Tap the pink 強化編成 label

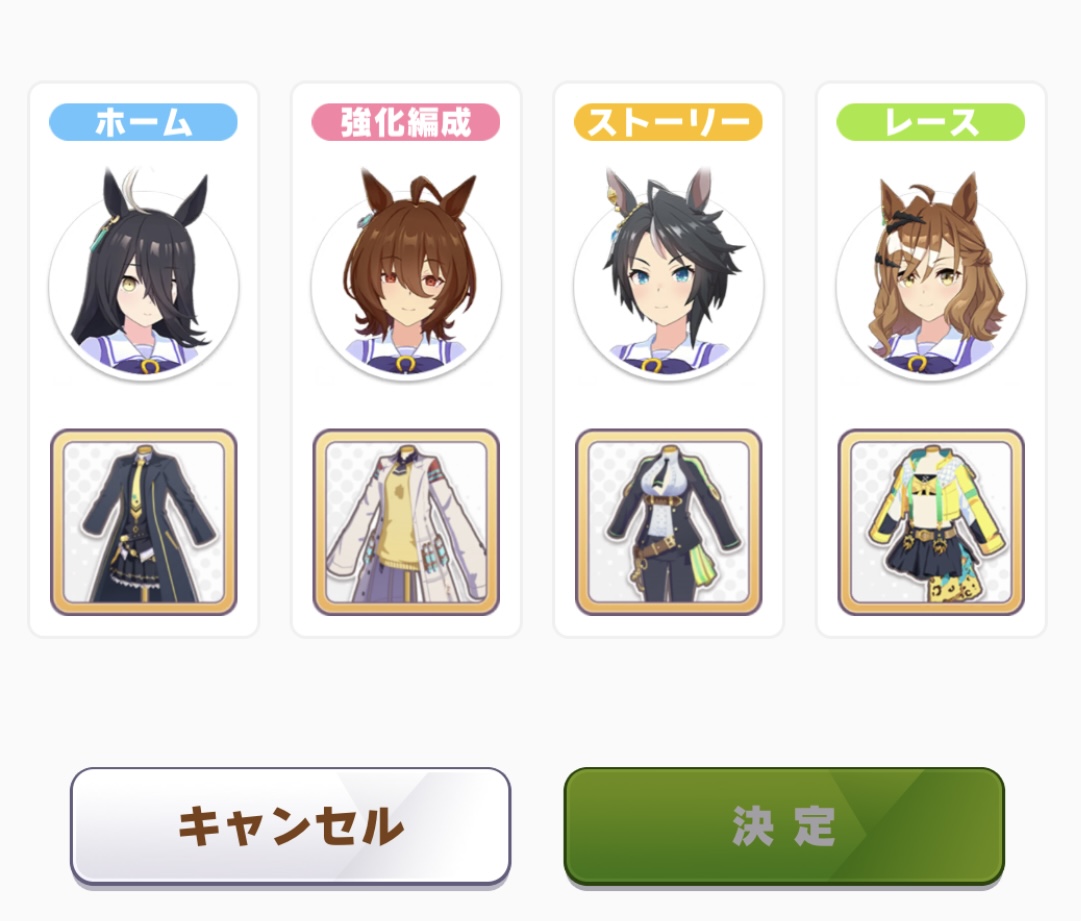[x=406, y=122]
